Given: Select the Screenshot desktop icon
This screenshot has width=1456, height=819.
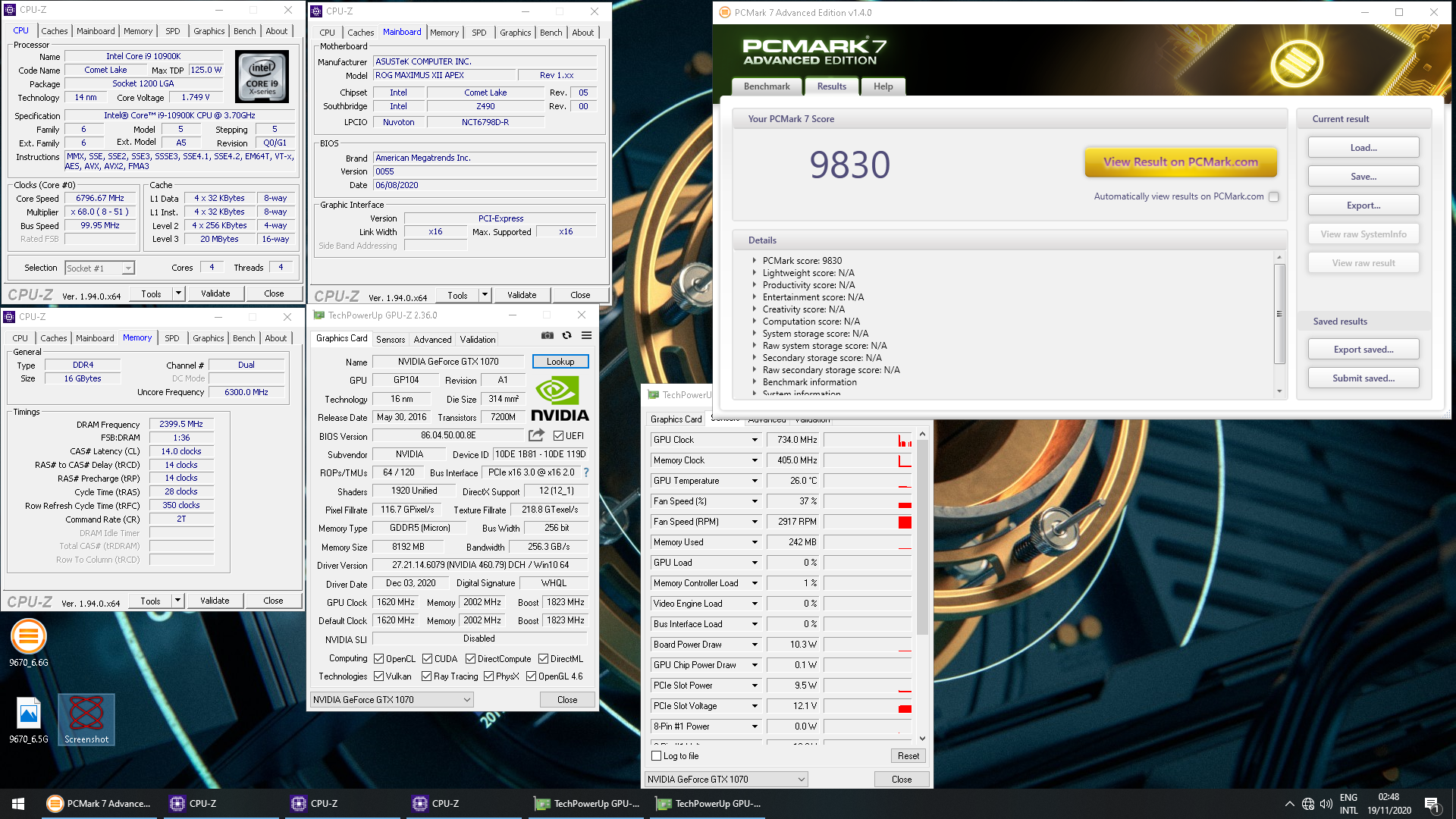Looking at the screenshot, I should 86,720.
